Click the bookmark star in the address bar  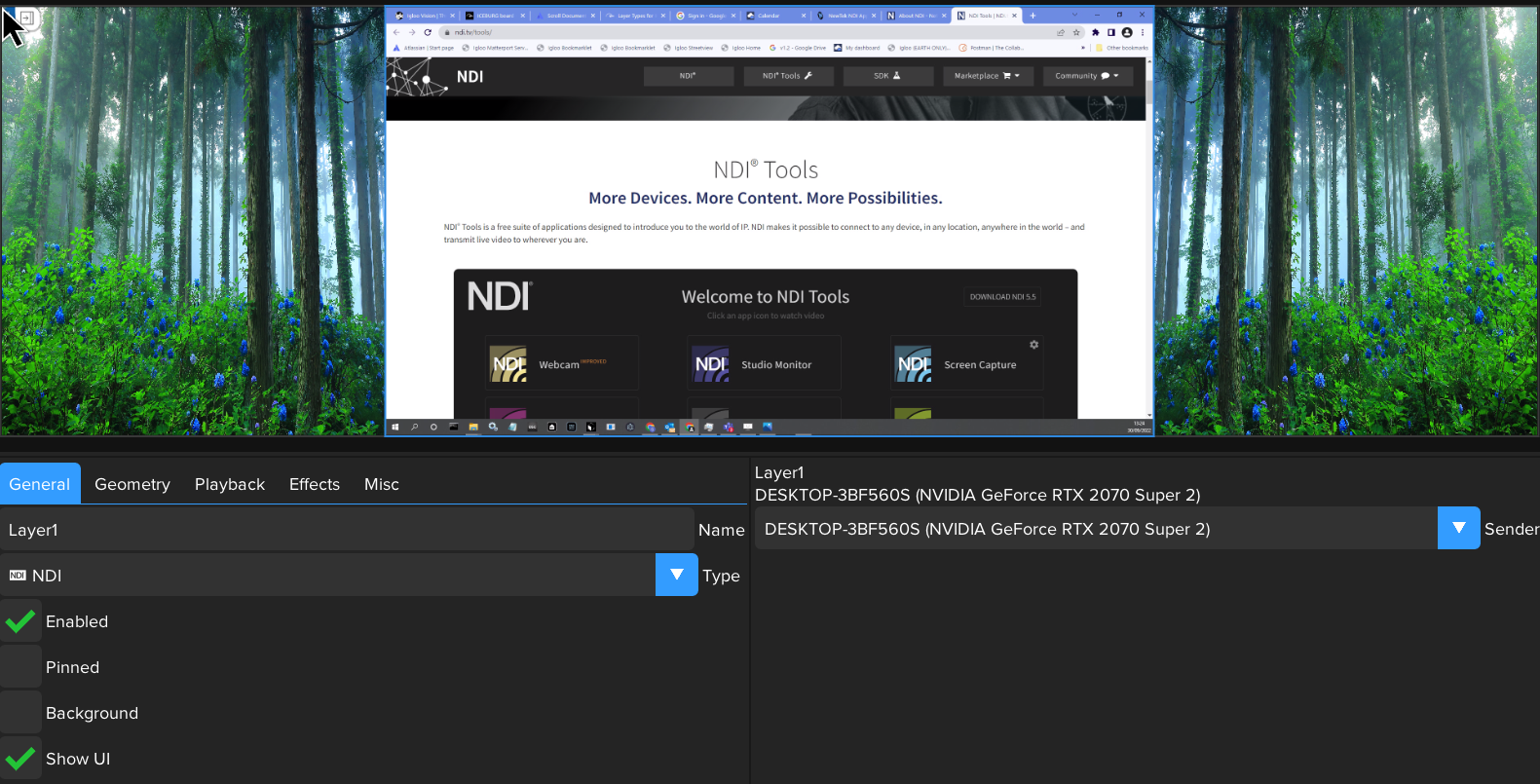1076,32
